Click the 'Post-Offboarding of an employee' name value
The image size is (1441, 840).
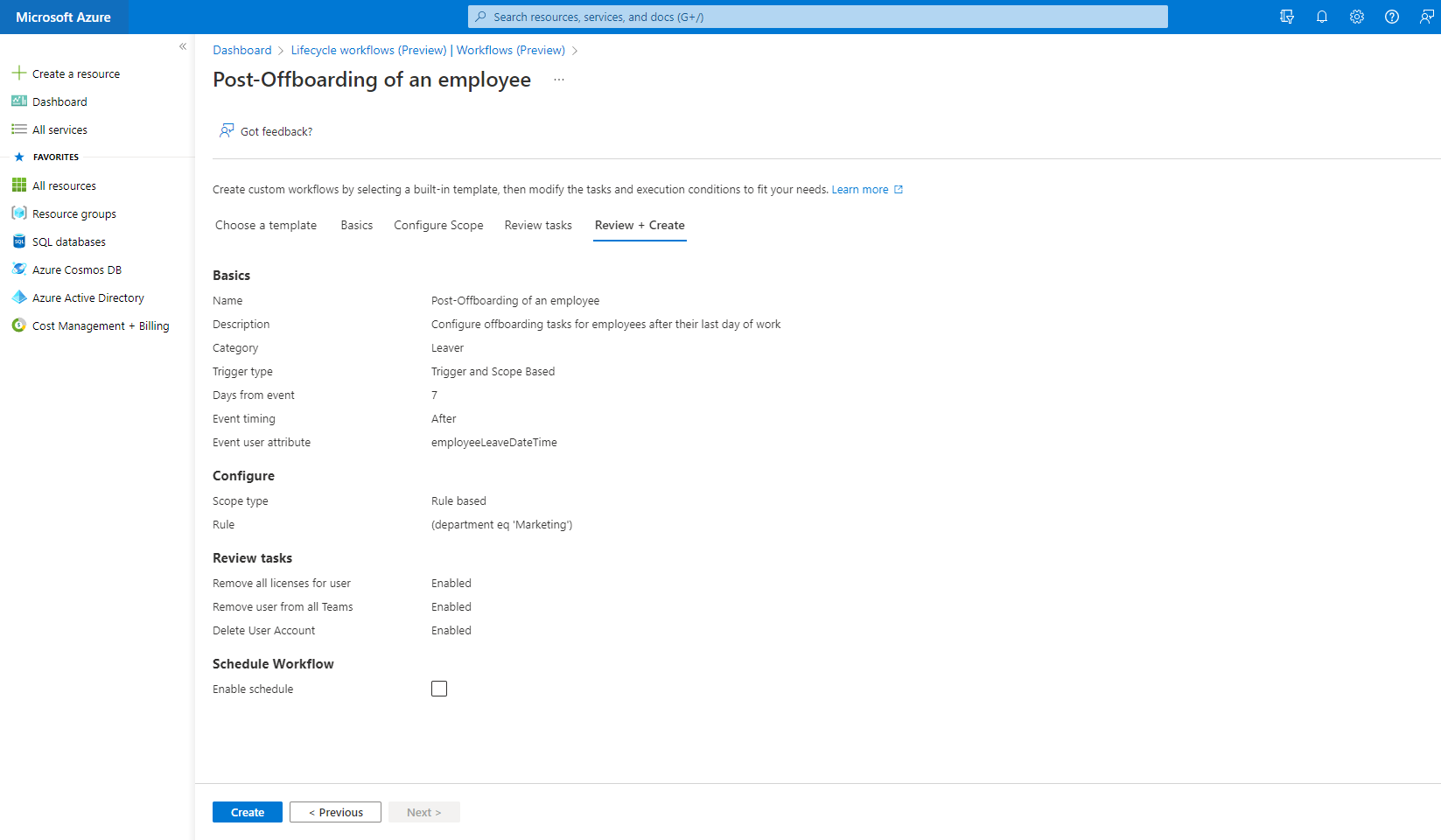pyautogui.click(x=515, y=301)
